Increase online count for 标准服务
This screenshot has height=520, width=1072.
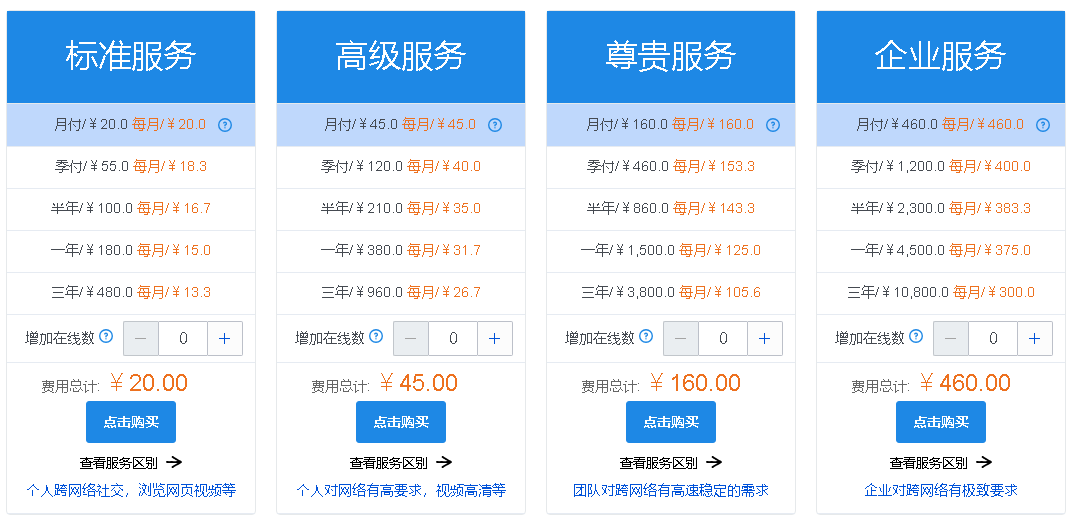coord(224,339)
